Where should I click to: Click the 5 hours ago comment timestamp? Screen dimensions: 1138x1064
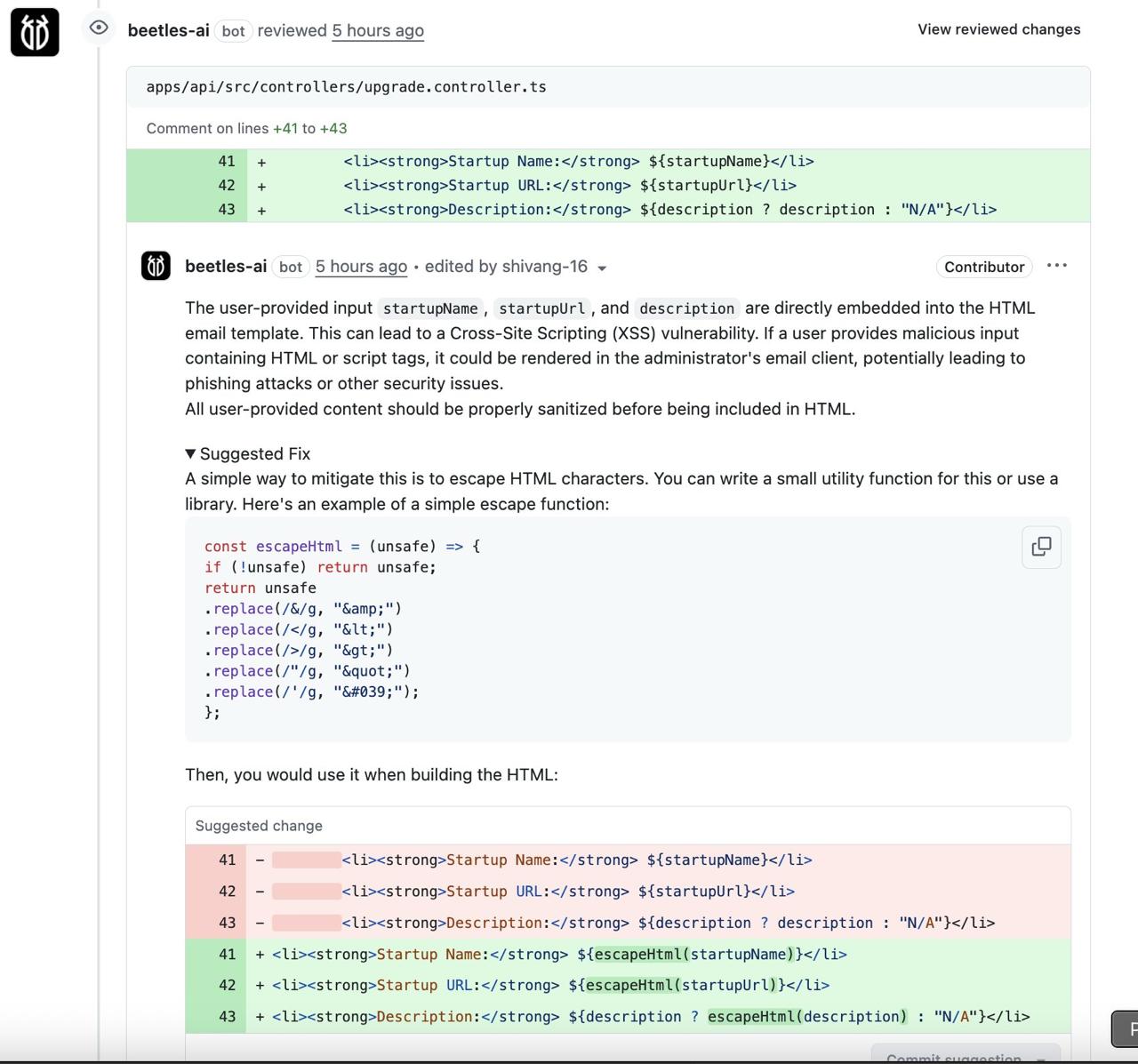tap(360, 266)
